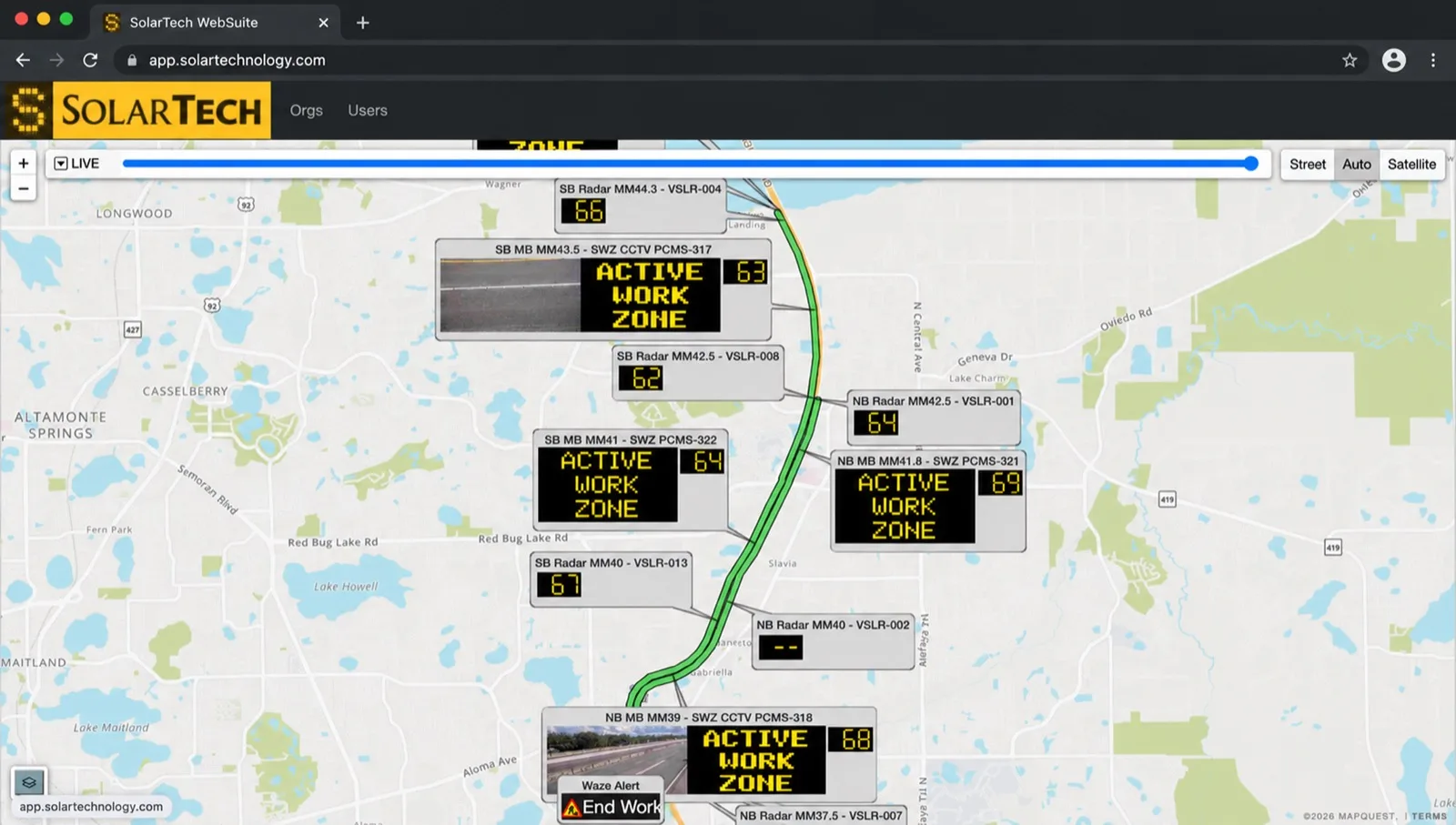This screenshot has width=1456, height=825.
Task: Toggle the LIVE checkbox
Action: tap(61, 164)
